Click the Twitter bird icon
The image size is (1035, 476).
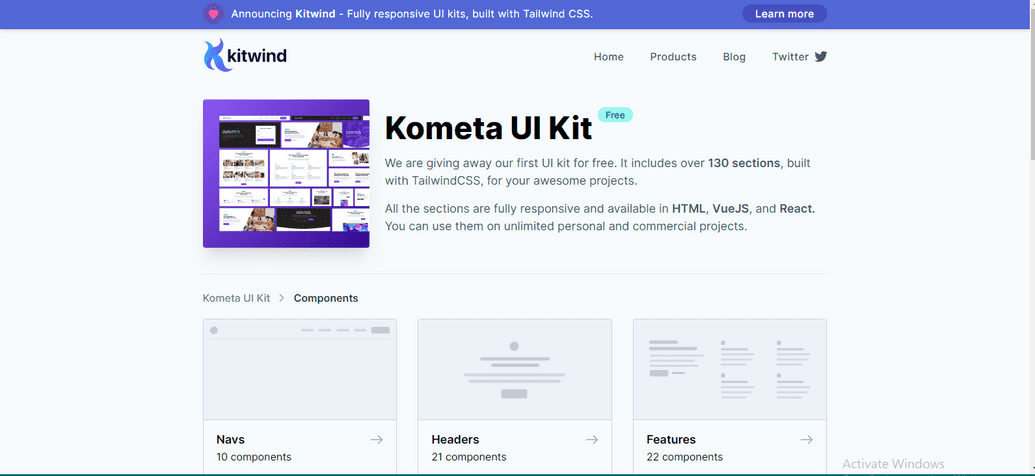point(820,57)
